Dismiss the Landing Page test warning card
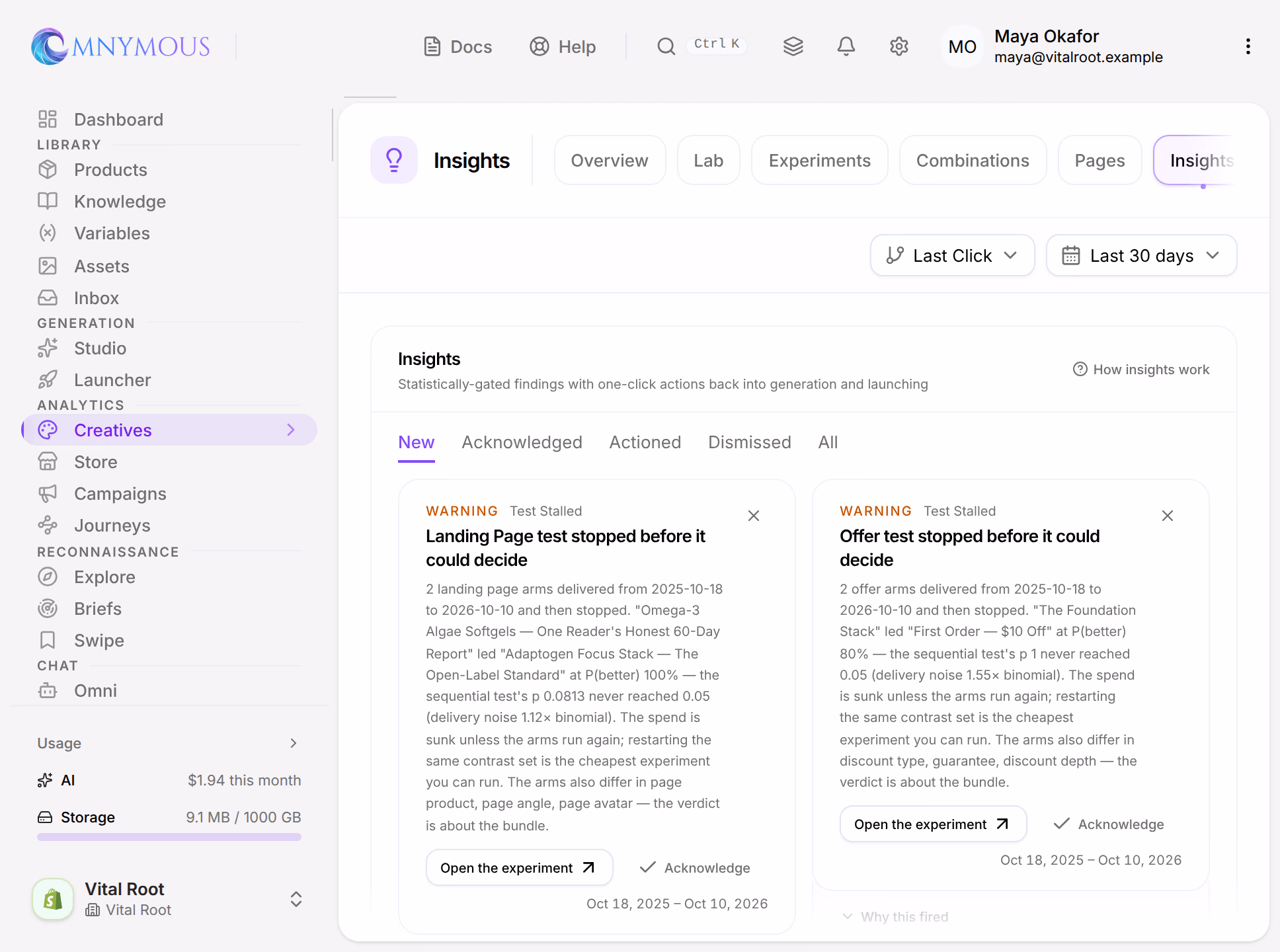Screen dimensions: 1280x952 754,516
